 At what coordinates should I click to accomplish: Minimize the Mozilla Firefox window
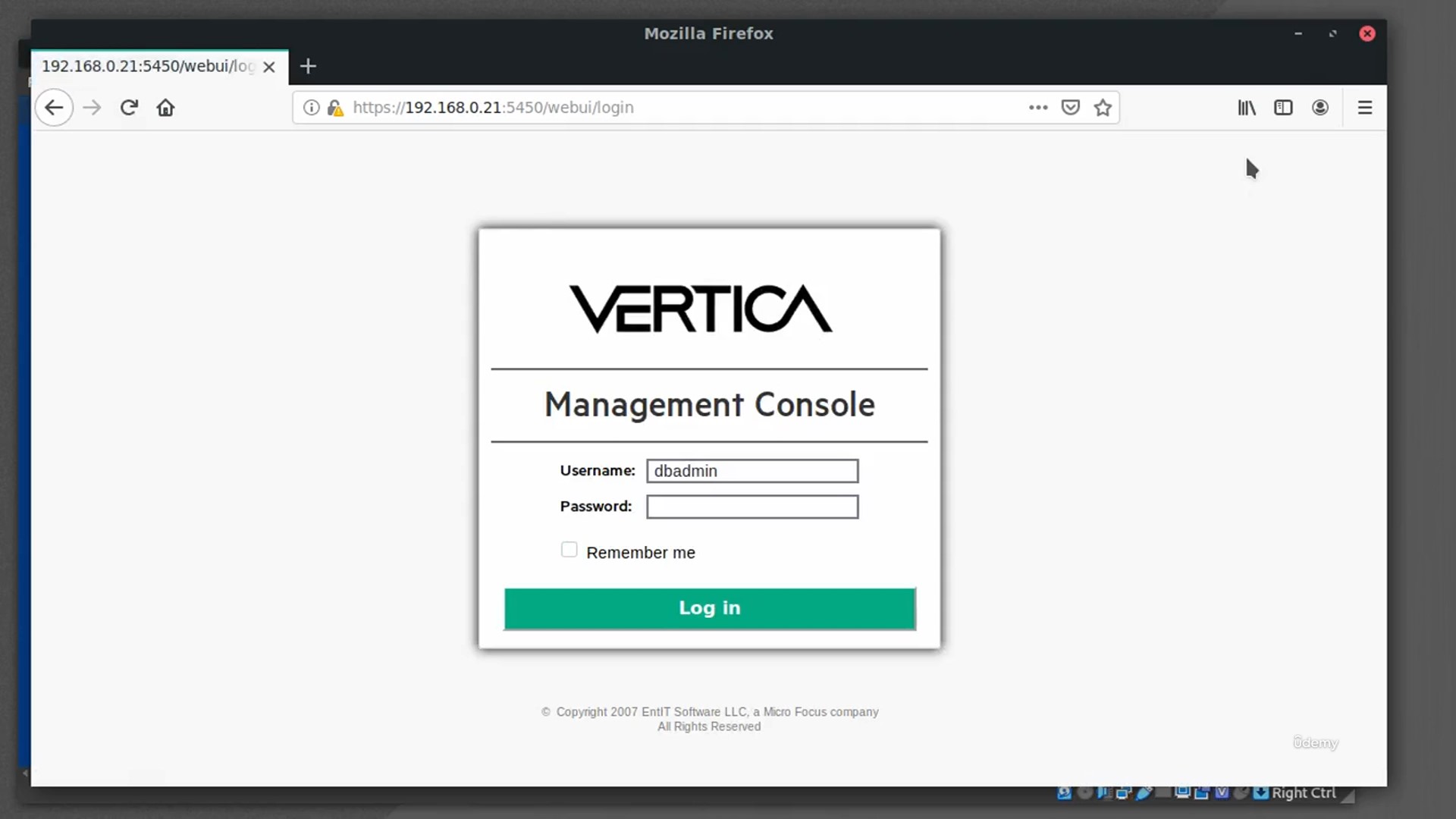coord(1298,33)
